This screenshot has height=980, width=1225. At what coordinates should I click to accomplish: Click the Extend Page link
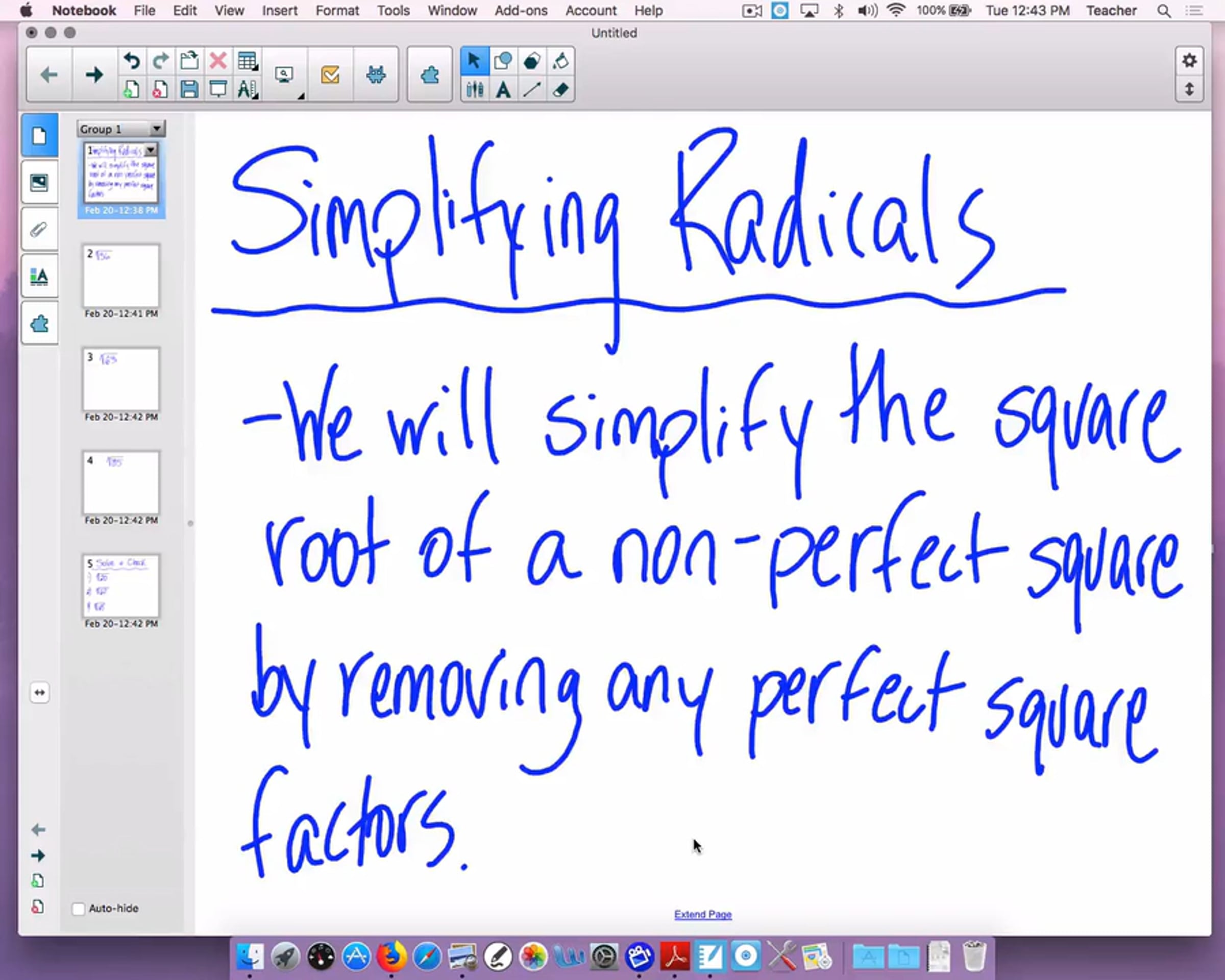tap(703, 914)
